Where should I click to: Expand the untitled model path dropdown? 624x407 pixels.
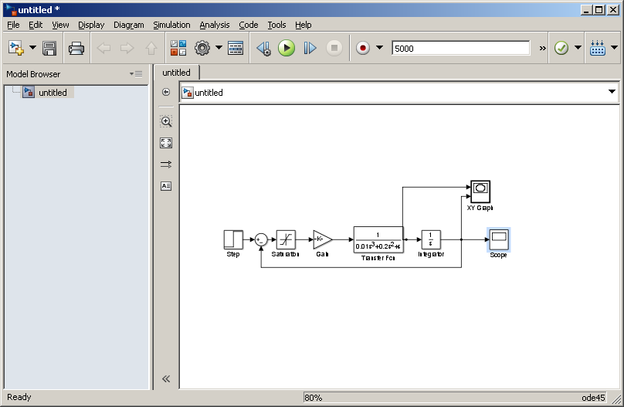(611, 92)
